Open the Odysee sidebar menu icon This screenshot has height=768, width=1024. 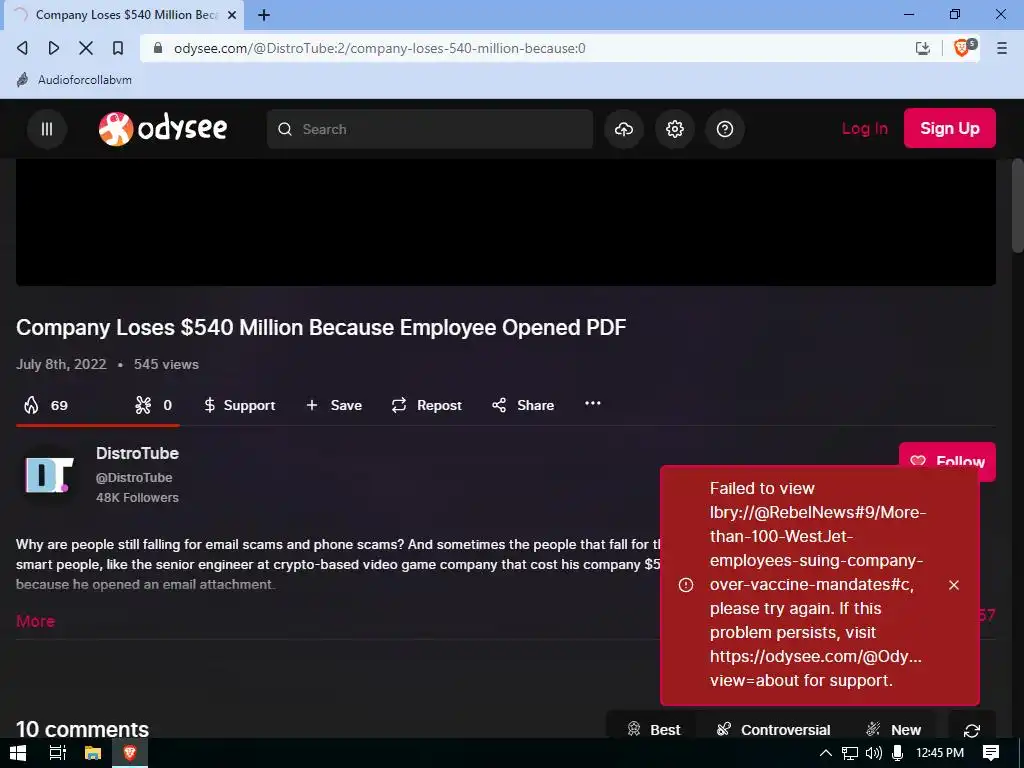click(x=46, y=129)
